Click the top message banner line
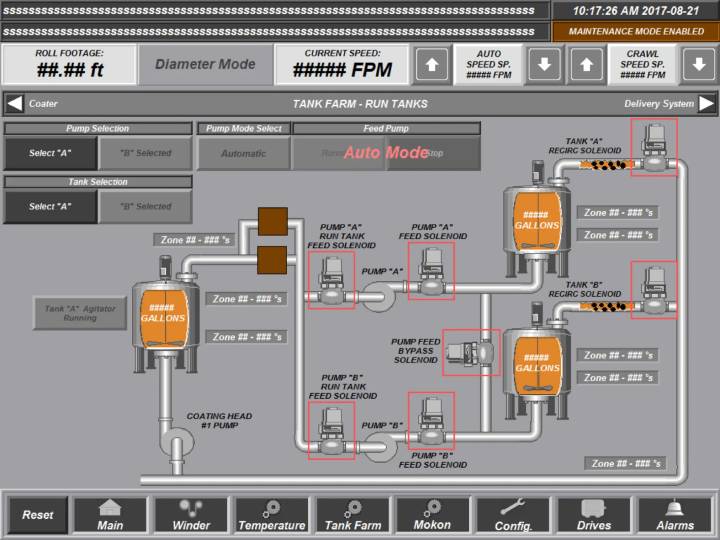 tap(275, 11)
